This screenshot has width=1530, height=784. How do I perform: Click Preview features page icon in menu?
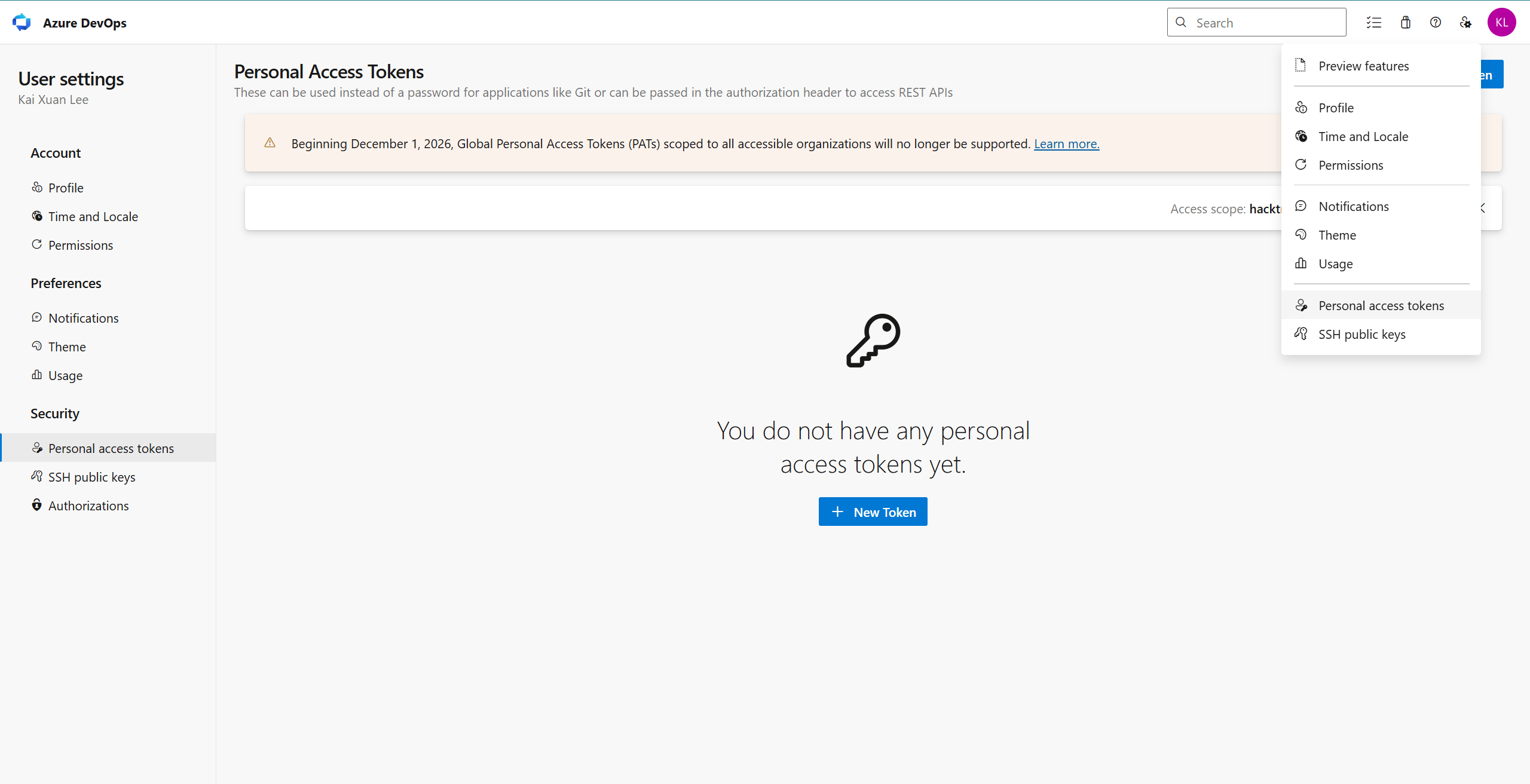(1300, 65)
